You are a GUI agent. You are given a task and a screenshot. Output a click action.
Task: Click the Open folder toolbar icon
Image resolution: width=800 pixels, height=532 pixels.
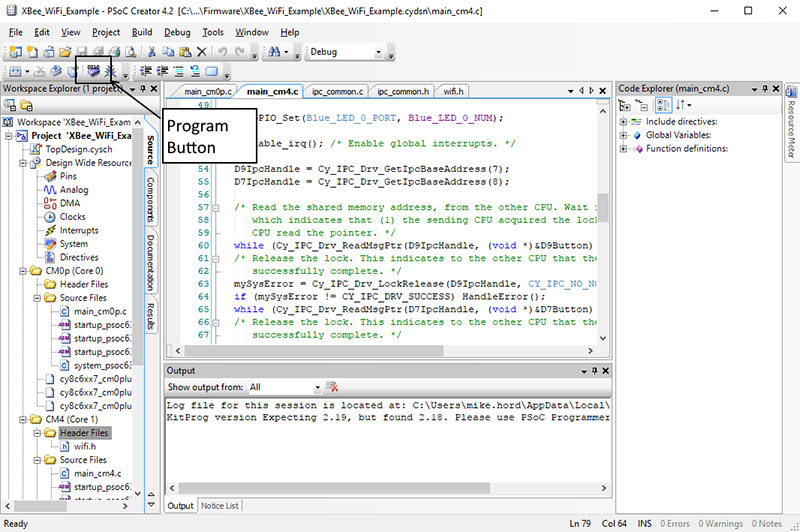[65, 52]
